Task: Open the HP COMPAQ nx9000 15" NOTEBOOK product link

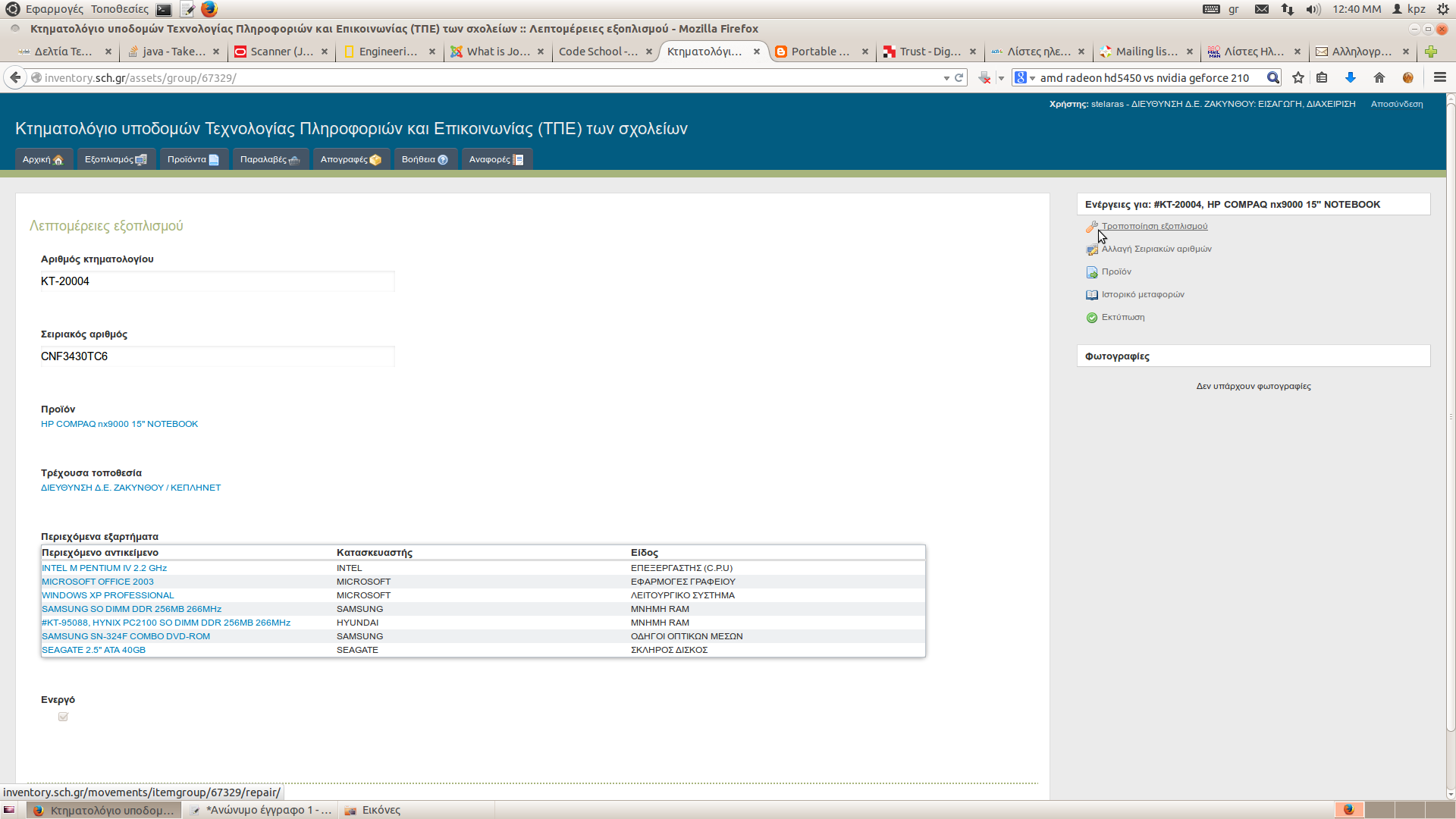Action: pos(119,424)
